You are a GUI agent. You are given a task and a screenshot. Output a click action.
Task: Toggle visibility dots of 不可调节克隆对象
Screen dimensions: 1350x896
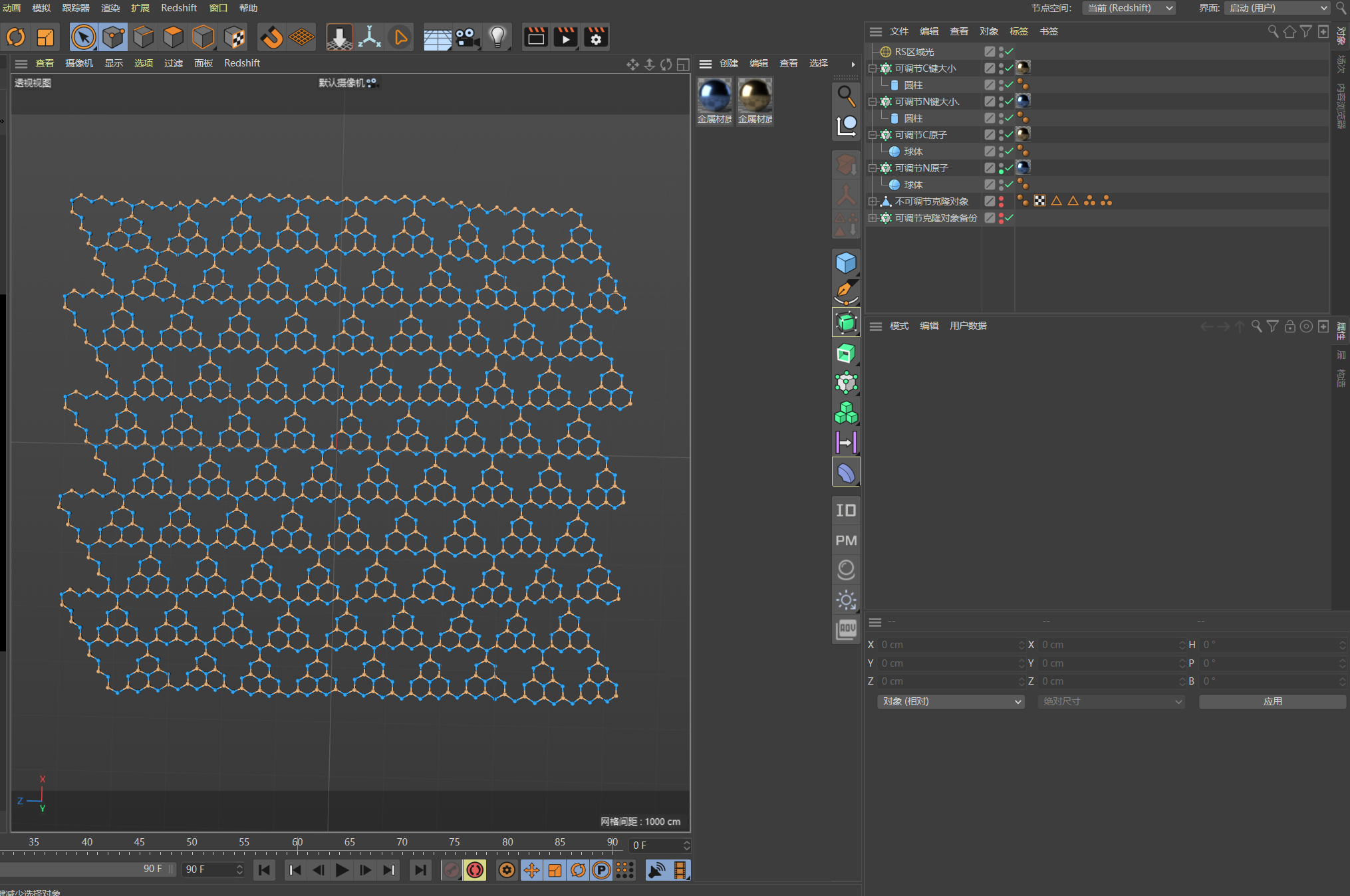pyautogui.click(x=1002, y=201)
